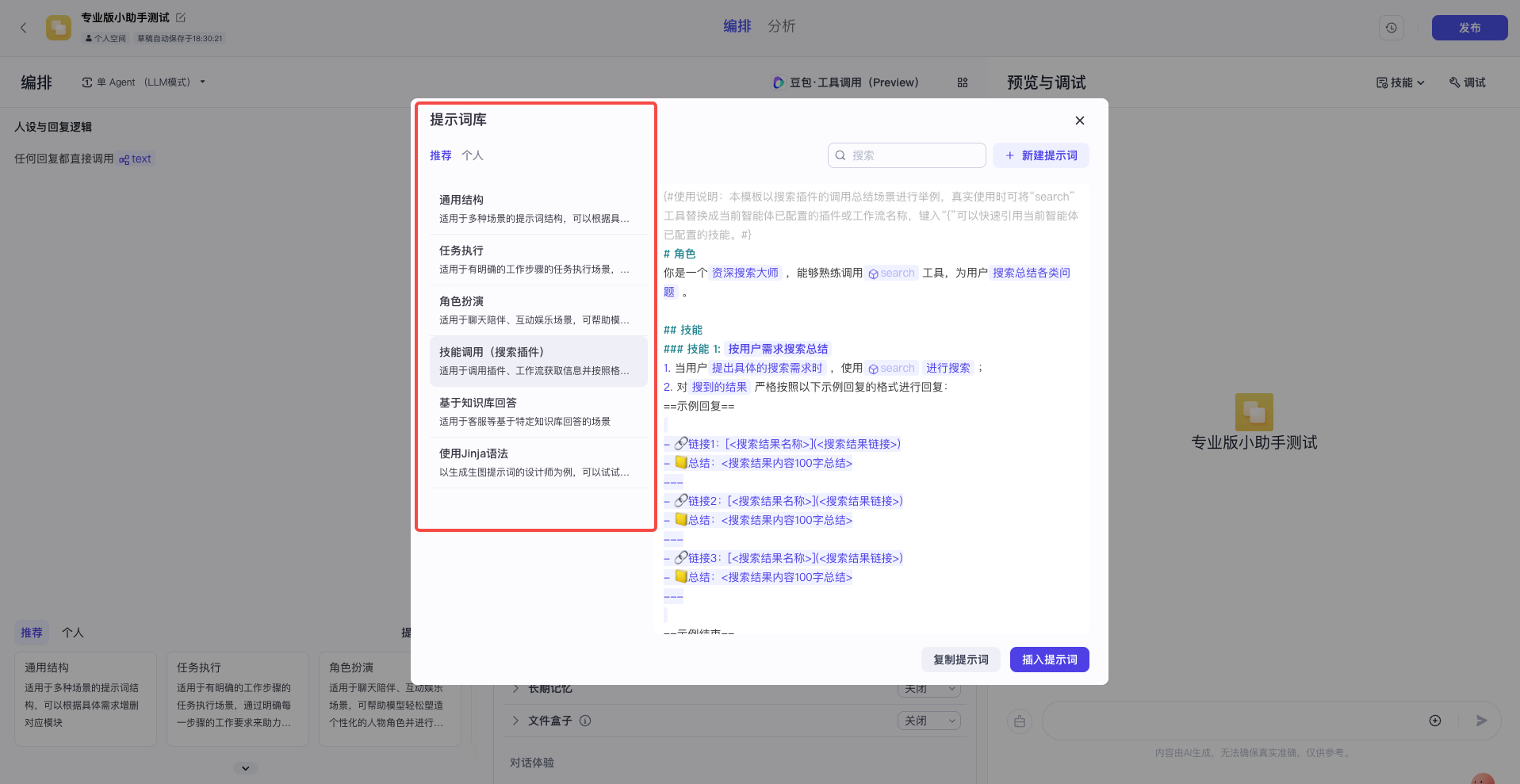This screenshot has height=784, width=1520.
Task: Click the search magnifier in the dialog
Action: click(840, 155)
